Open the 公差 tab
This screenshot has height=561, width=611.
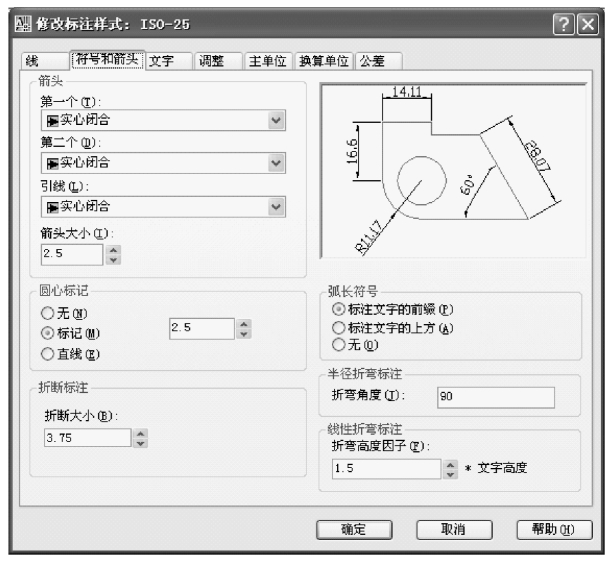tap(378, 61)
